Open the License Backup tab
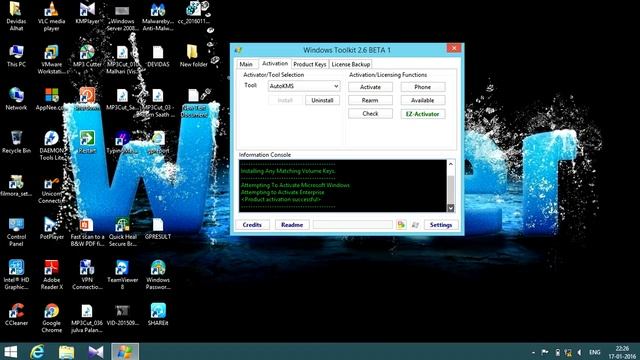Viewport: 640px width, 360px height. 351,64
